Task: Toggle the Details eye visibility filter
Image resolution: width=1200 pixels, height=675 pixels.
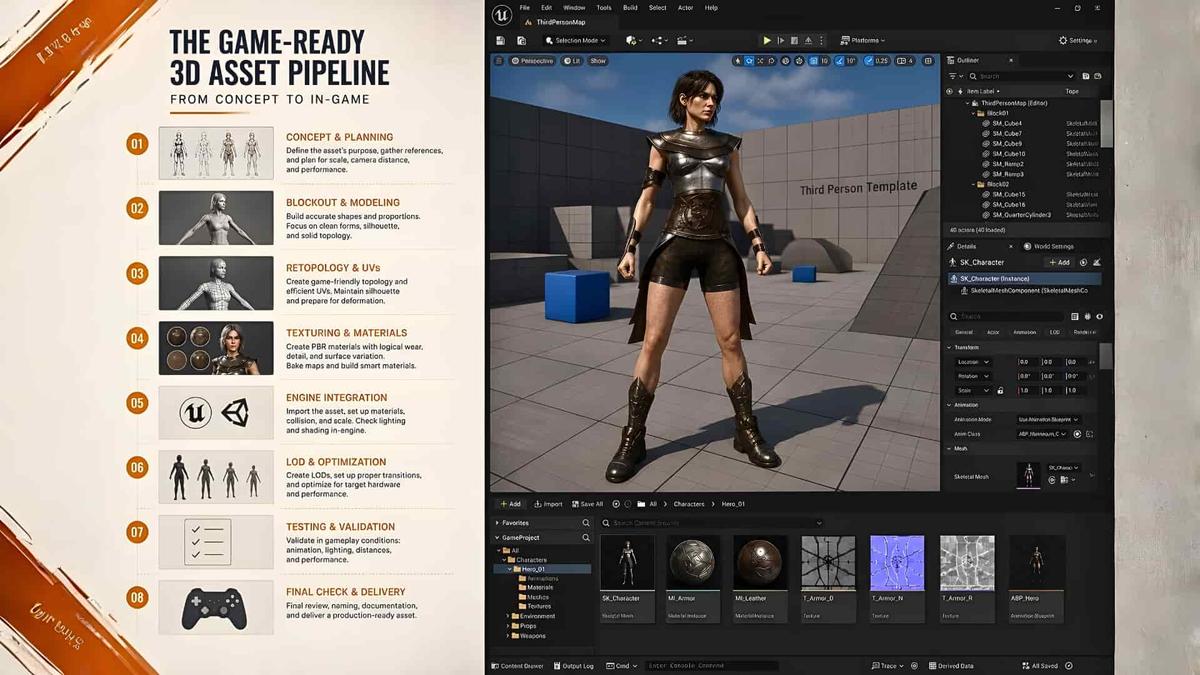Action: point(1099,316)
